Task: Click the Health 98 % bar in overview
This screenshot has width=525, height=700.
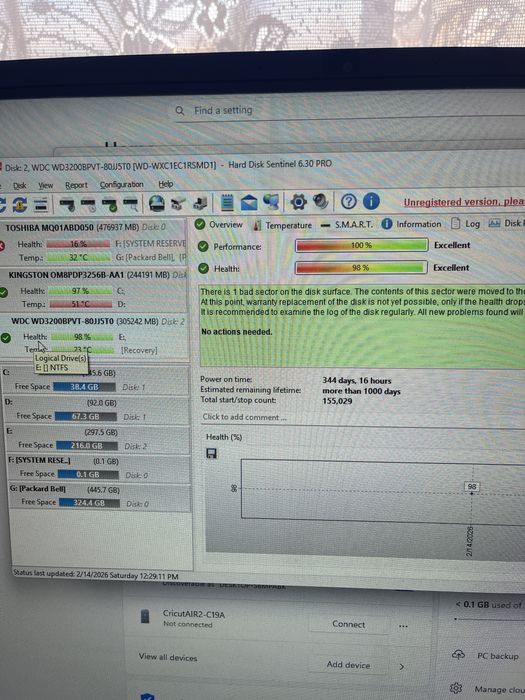Action: (362, 267)
